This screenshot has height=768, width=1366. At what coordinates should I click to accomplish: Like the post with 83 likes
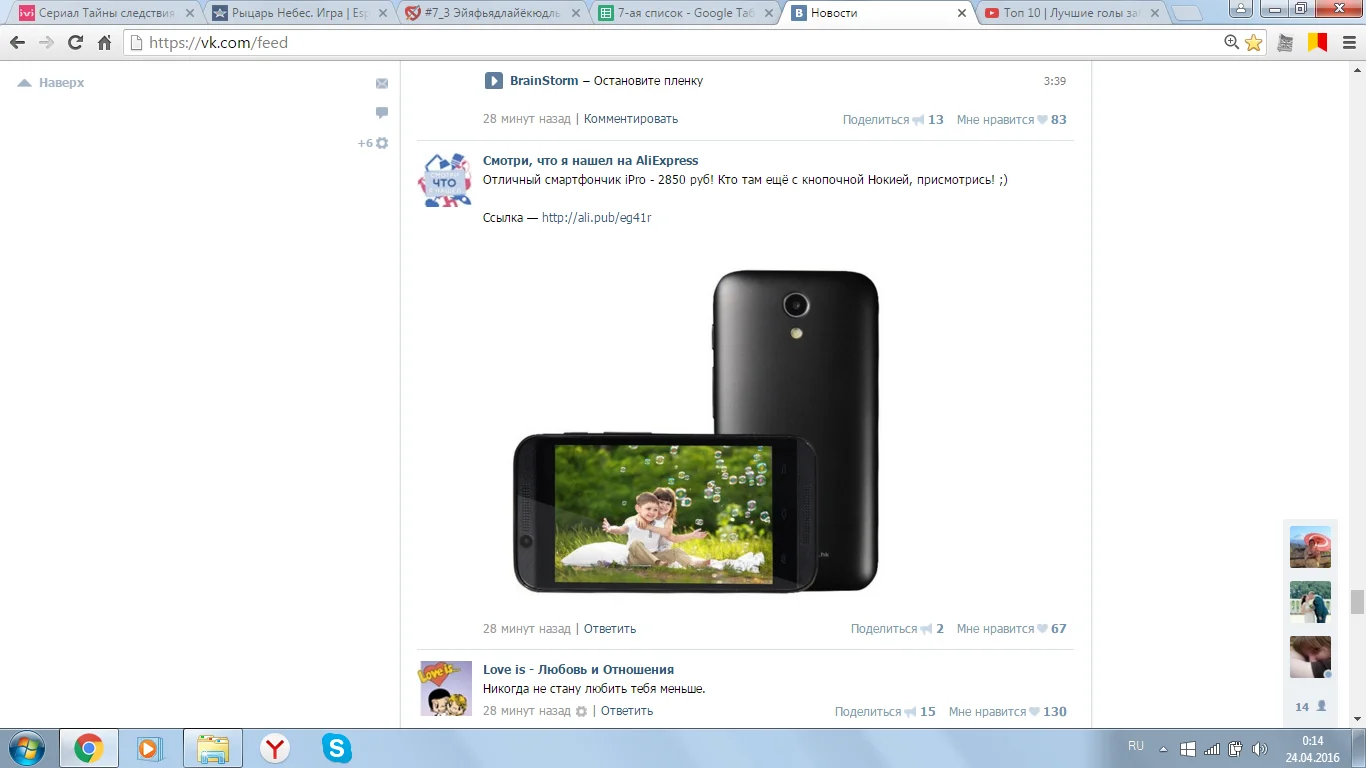pos(1012,120)
